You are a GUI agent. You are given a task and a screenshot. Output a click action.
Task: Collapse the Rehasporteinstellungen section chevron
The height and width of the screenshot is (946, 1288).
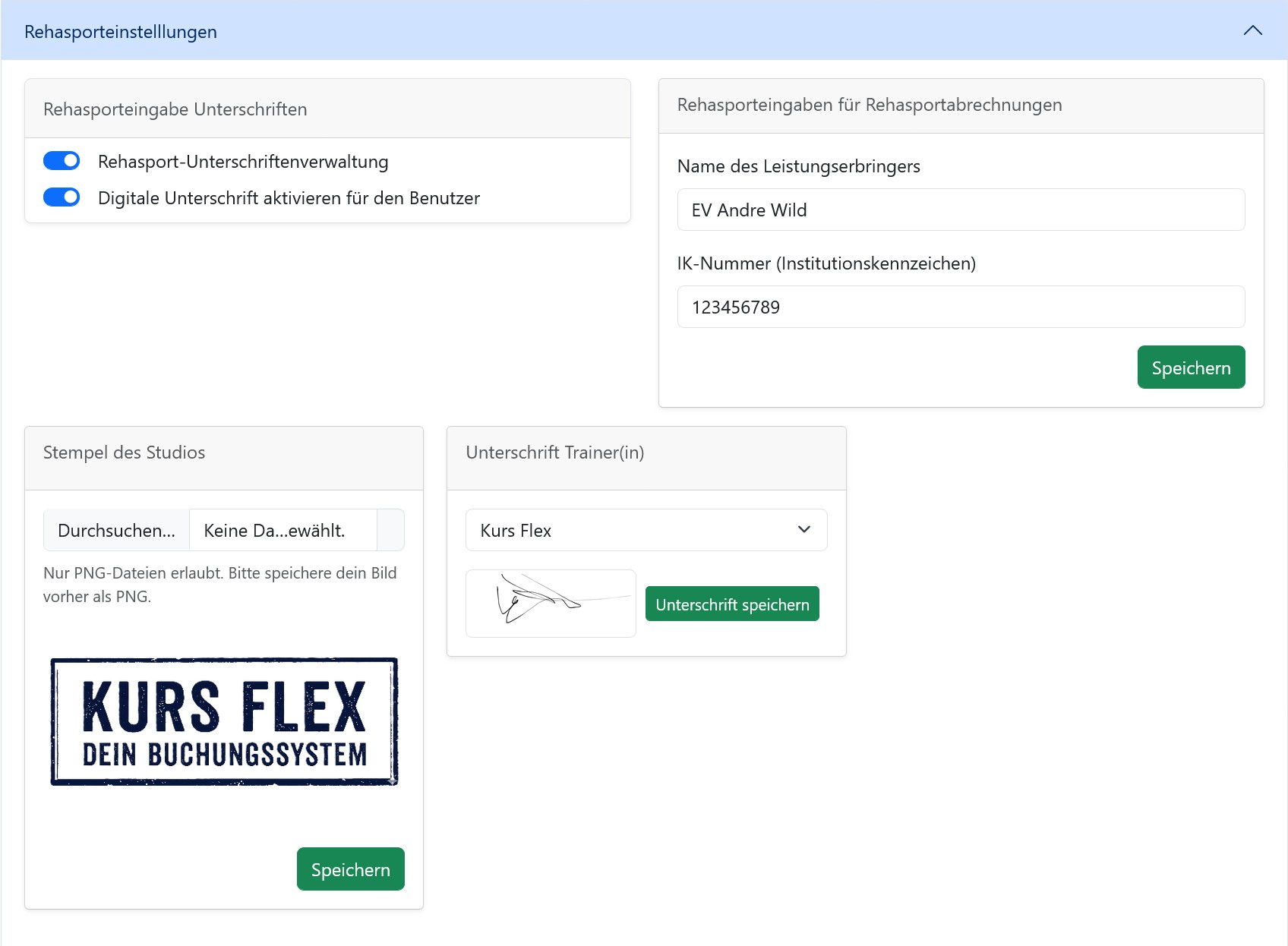click(1252, 31)
